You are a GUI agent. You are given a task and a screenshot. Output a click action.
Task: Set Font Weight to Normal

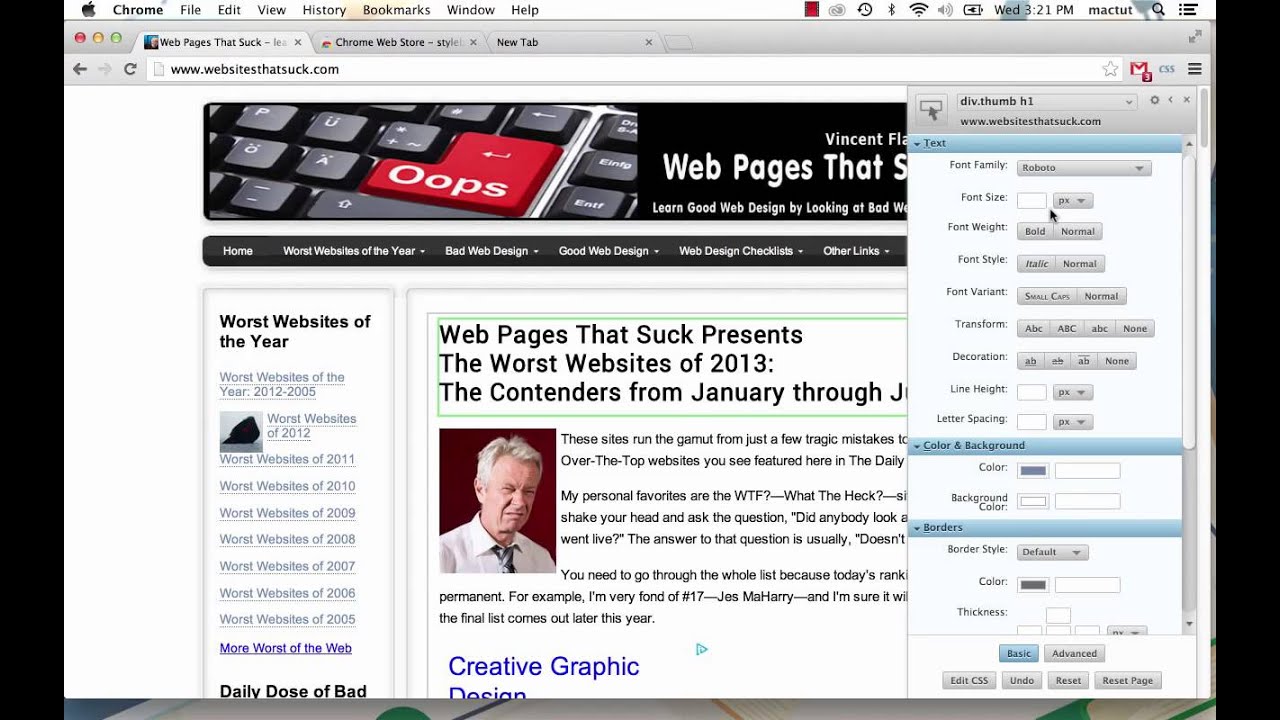click(1078, 231)
